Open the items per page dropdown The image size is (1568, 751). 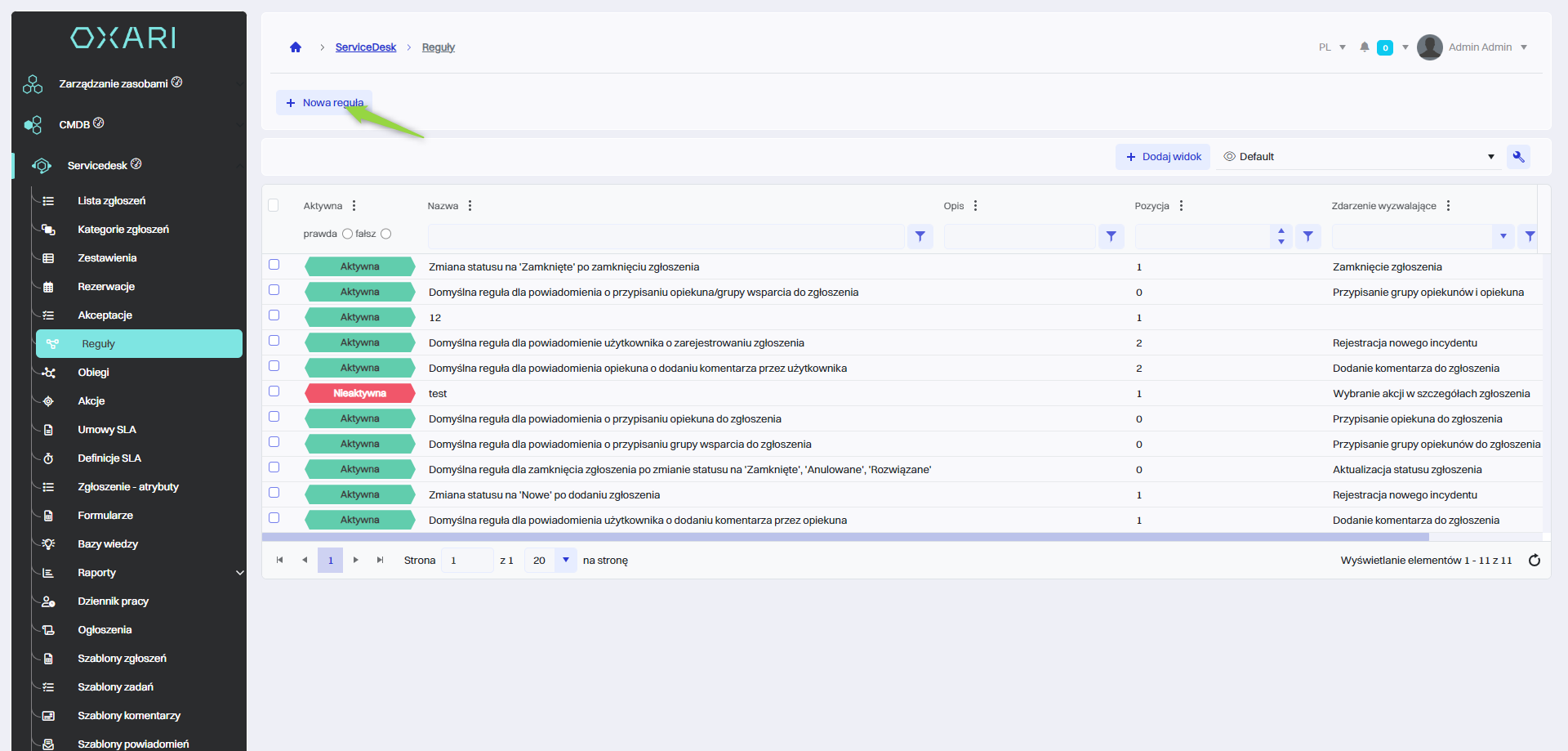(565, 561)
